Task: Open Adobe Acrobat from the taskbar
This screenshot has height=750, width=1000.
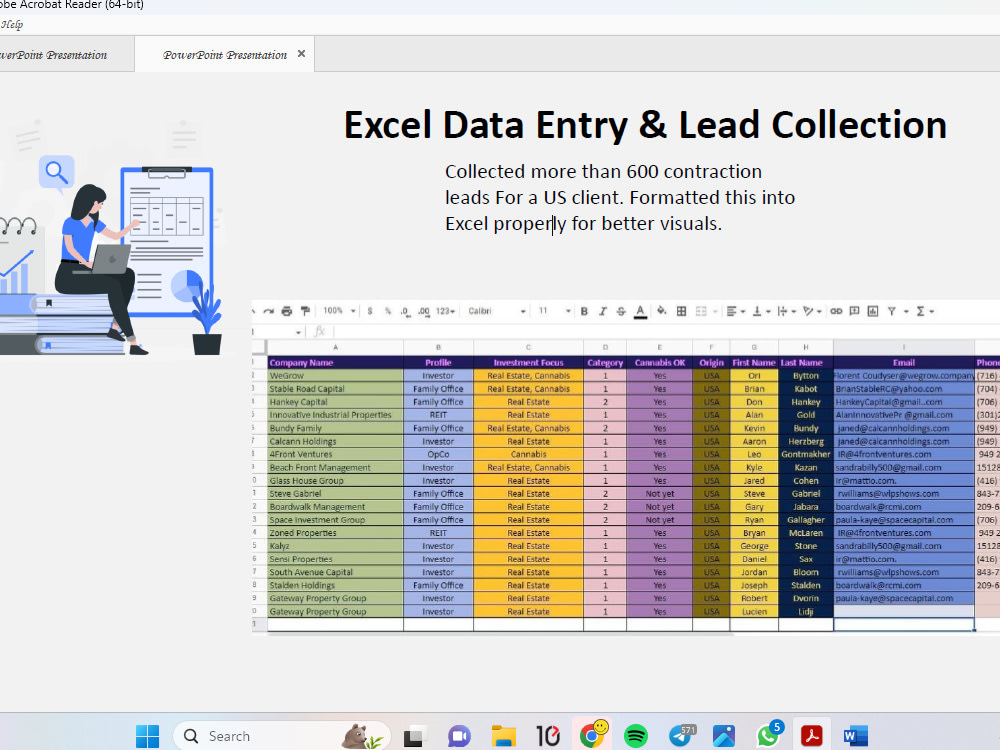Action: [812, 736]
